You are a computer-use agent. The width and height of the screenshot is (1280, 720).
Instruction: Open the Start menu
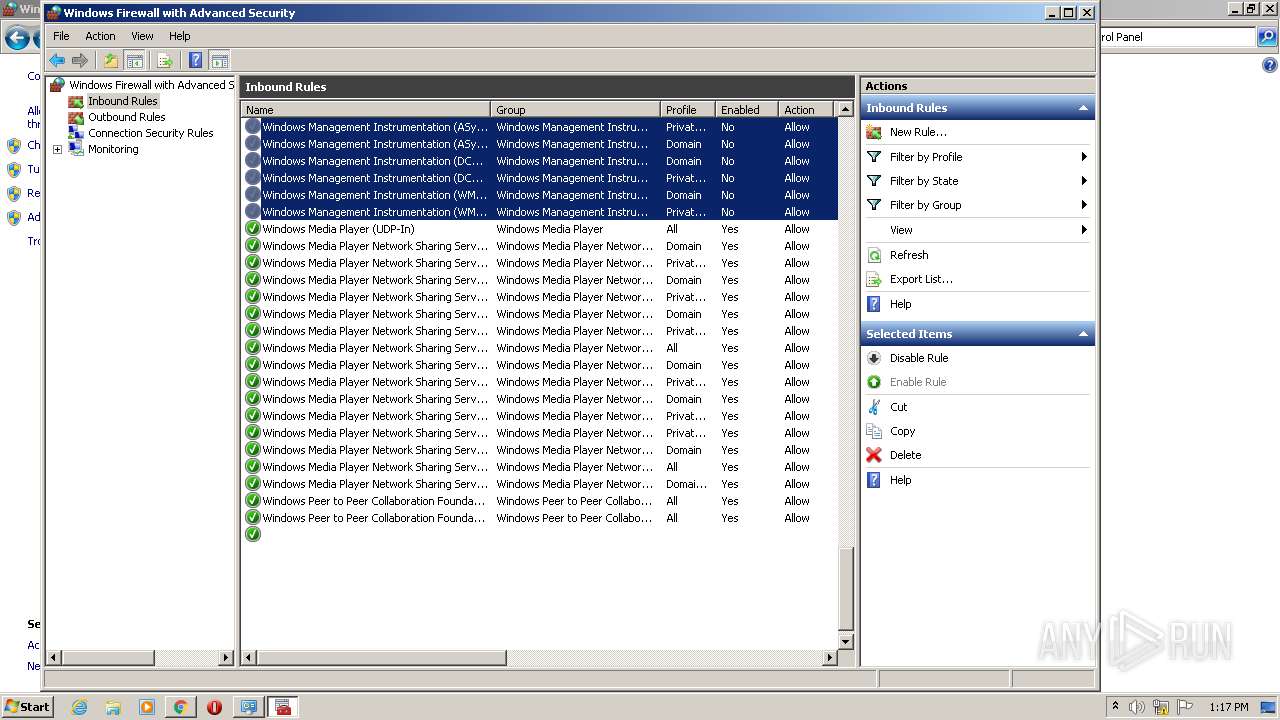pos(27,706)
